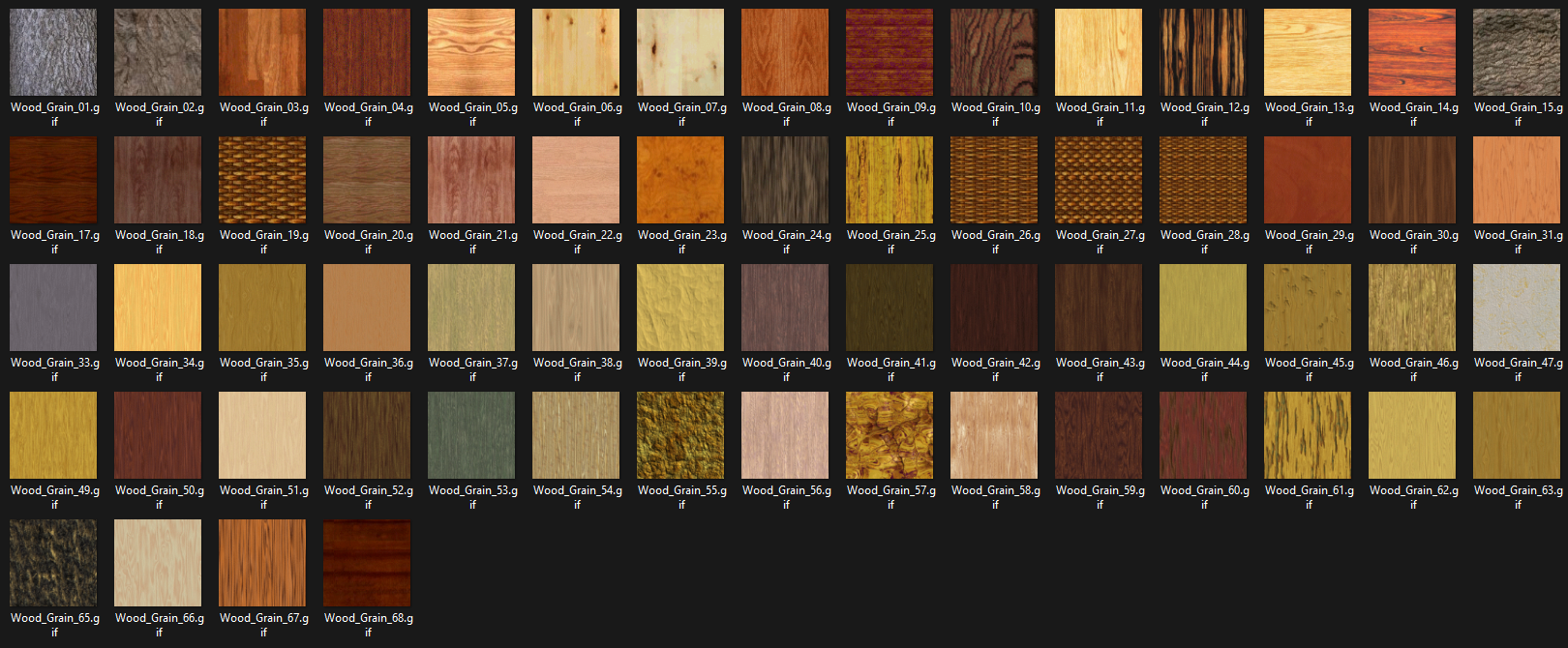
Task: Click the file name Wood_Grain_06.gif
Action: pyautogui.click(x=577, y=114)
